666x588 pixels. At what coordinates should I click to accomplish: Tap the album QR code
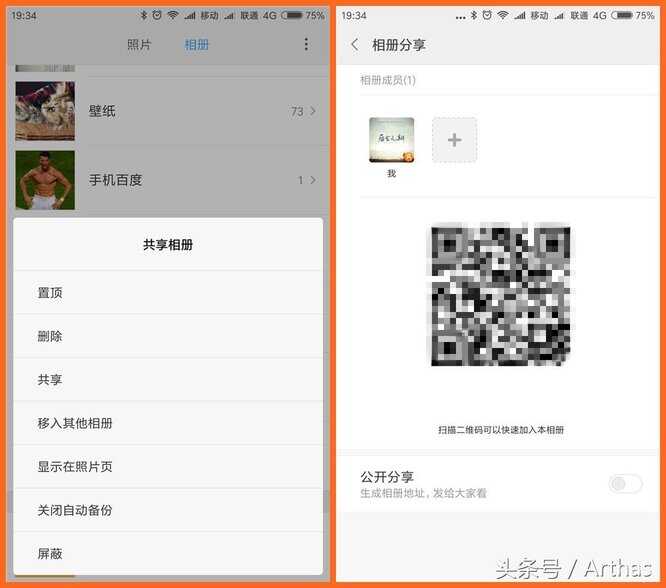(501, 296)
